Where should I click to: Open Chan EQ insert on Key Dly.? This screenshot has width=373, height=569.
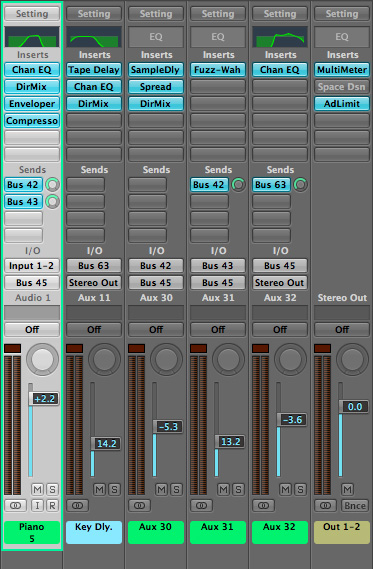94,87
